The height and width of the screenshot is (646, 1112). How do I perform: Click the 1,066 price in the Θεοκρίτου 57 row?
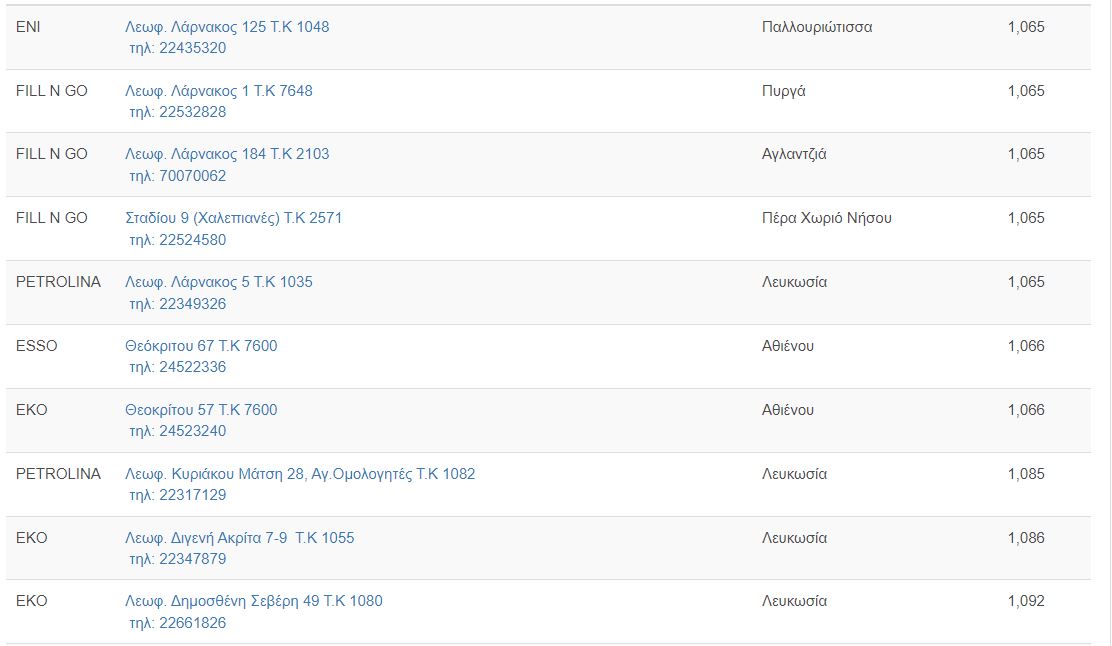(x=1026, y=409)
